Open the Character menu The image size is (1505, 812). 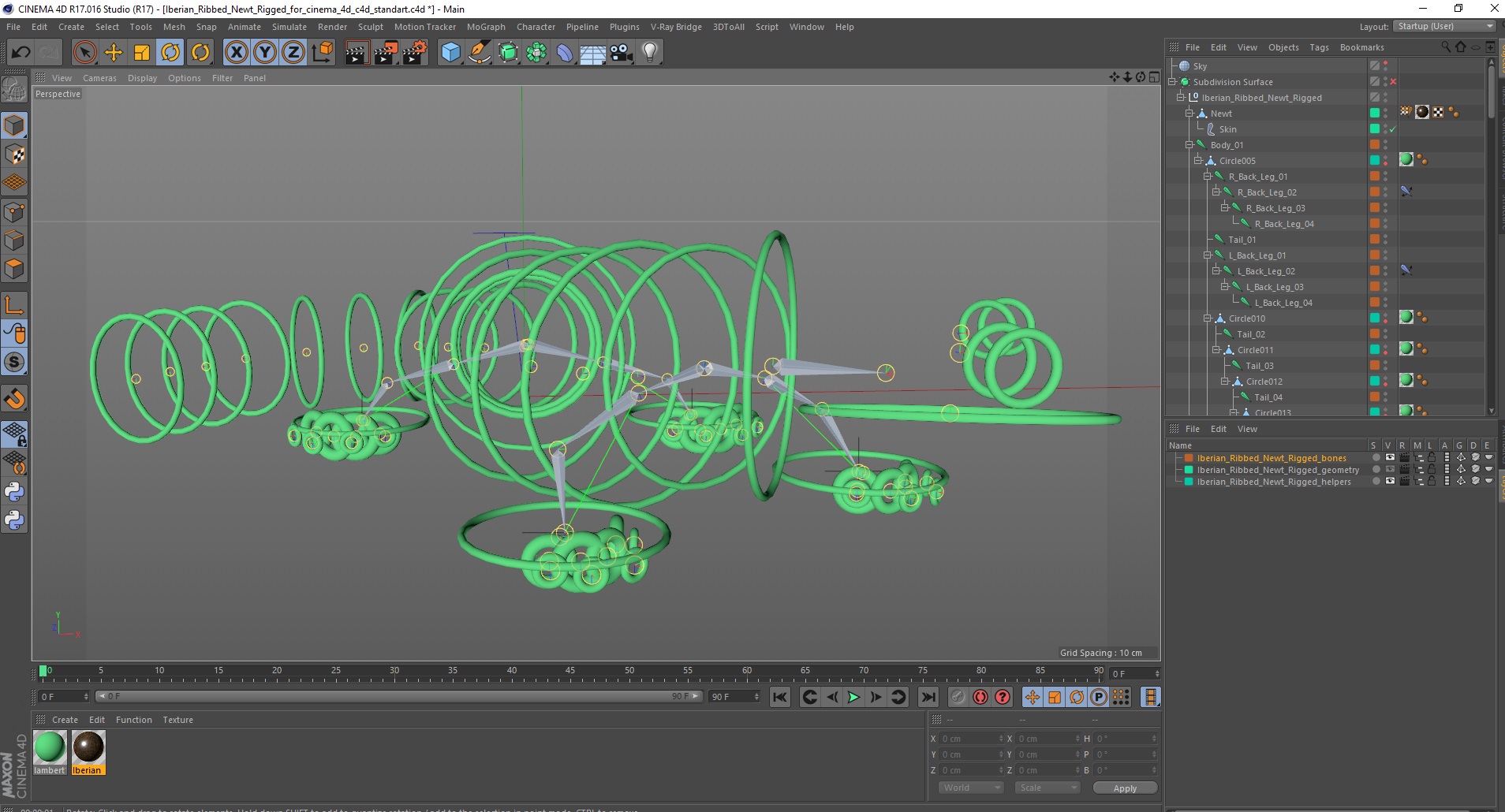point(536,27)
